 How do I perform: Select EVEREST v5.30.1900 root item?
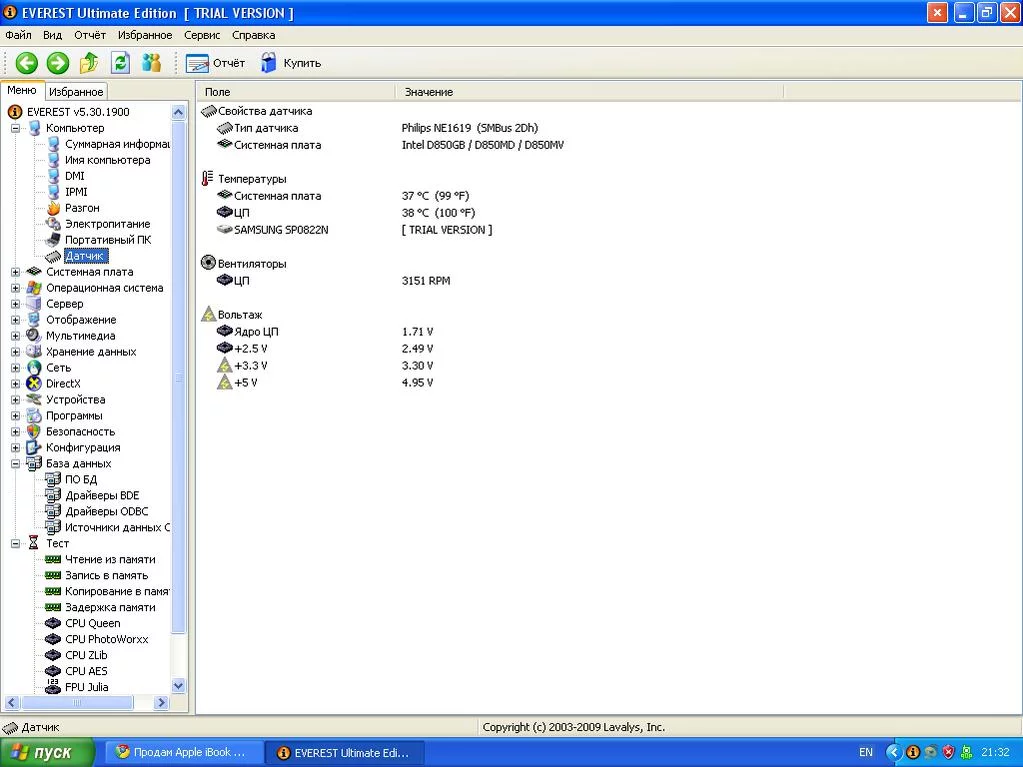pos(78,112)
